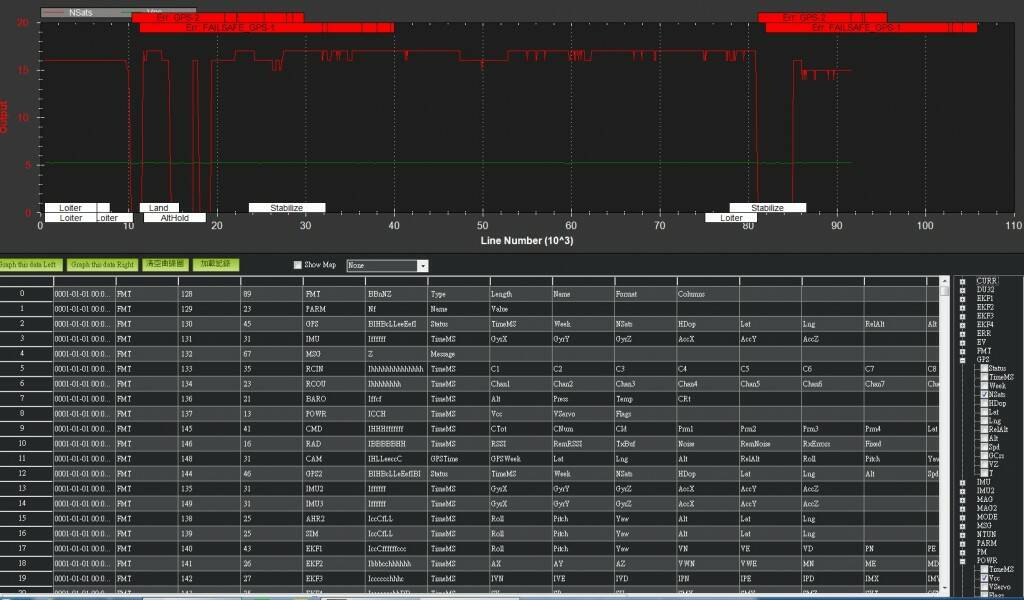Enable the Show Map checkbox
Image resolution: width=1024 pixels, height=600 pixels.
point(298,265)
